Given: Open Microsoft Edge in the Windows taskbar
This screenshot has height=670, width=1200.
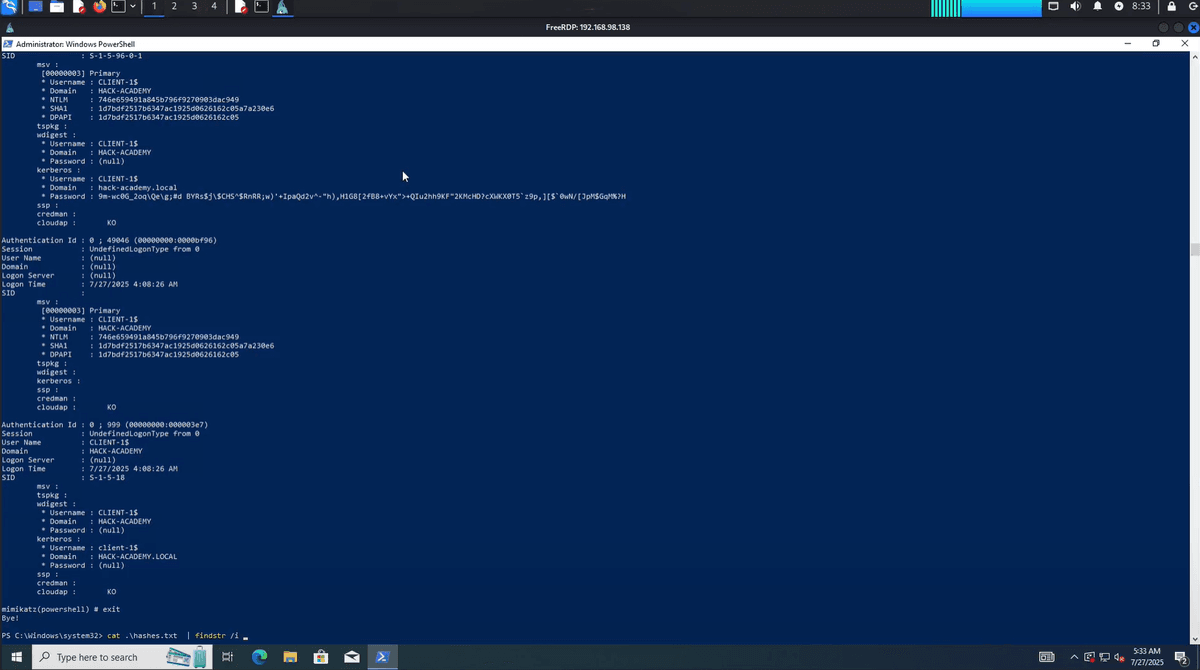Looking at the screenshot, I should tap(259, 657).
